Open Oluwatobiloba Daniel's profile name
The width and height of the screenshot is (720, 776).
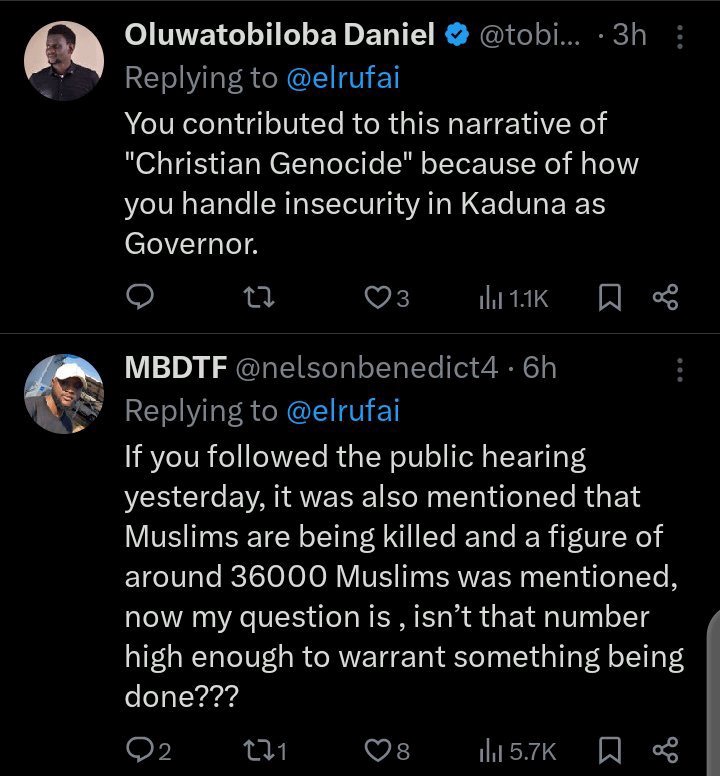[279, 36]
